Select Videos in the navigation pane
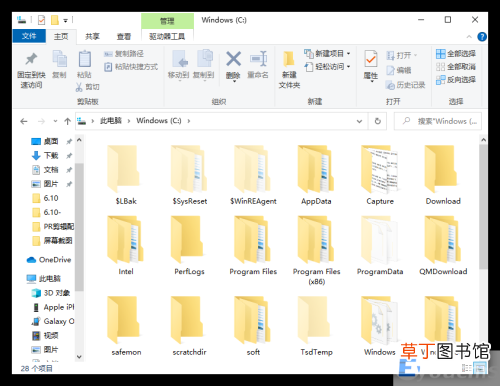This screenshot has width=500, height=386. [x=46, y=336]
